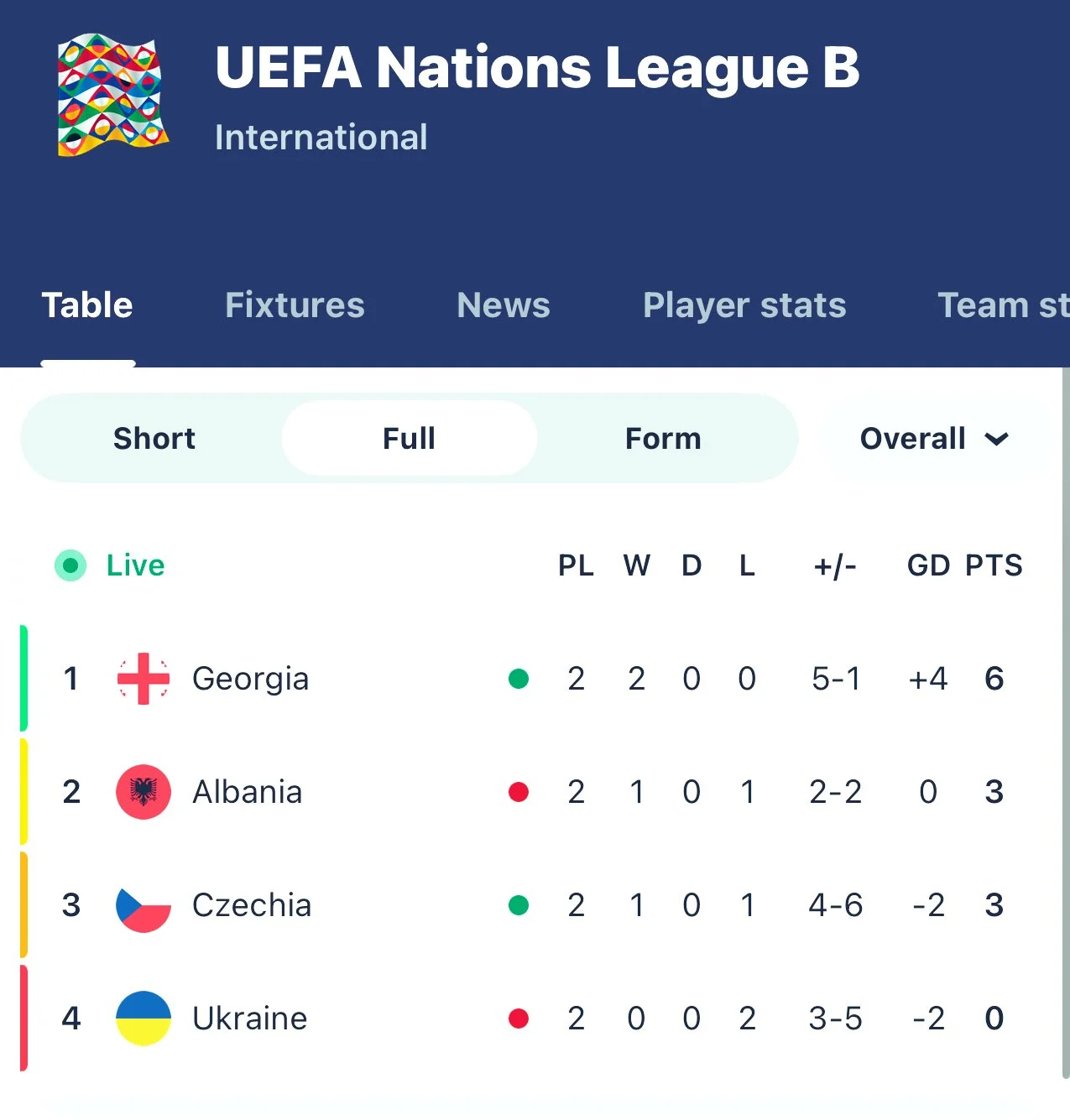This screenshot has height=1120, width=1070.
Task: Open the Georgia team link
Action: point(250,679)
